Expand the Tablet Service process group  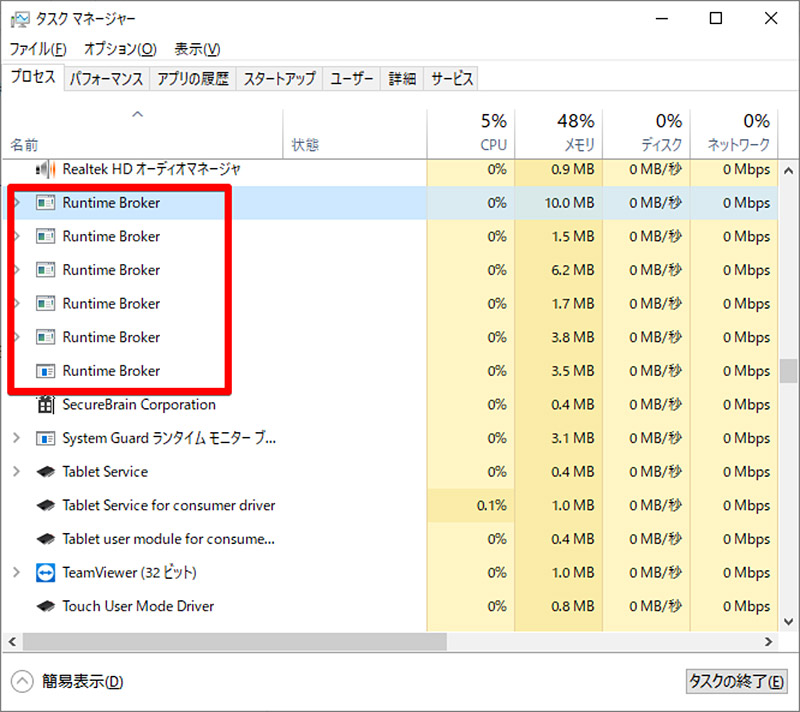(16, 472)
